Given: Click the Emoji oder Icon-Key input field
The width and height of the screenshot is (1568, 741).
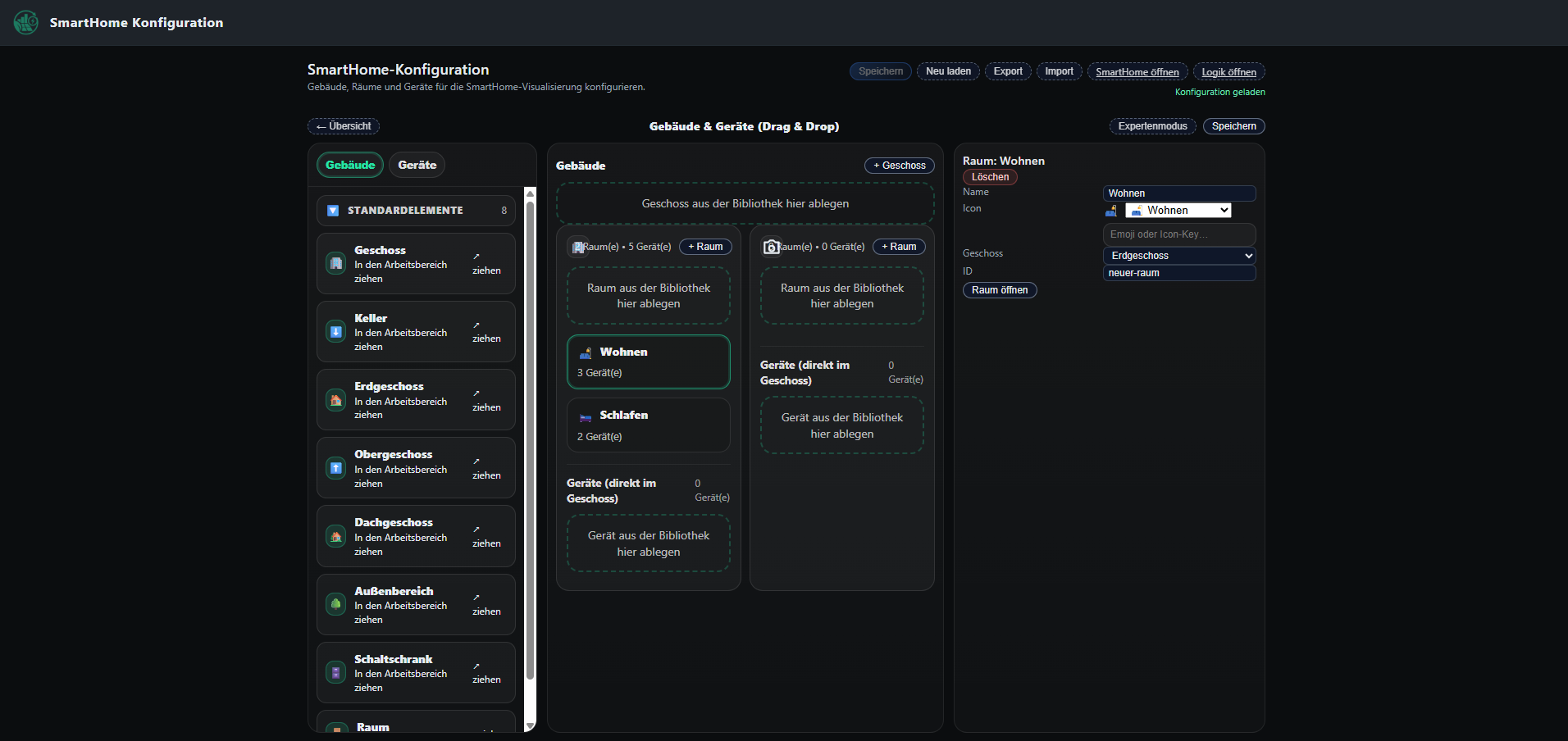Looking at the screenshot, I should pos(1178,234).
